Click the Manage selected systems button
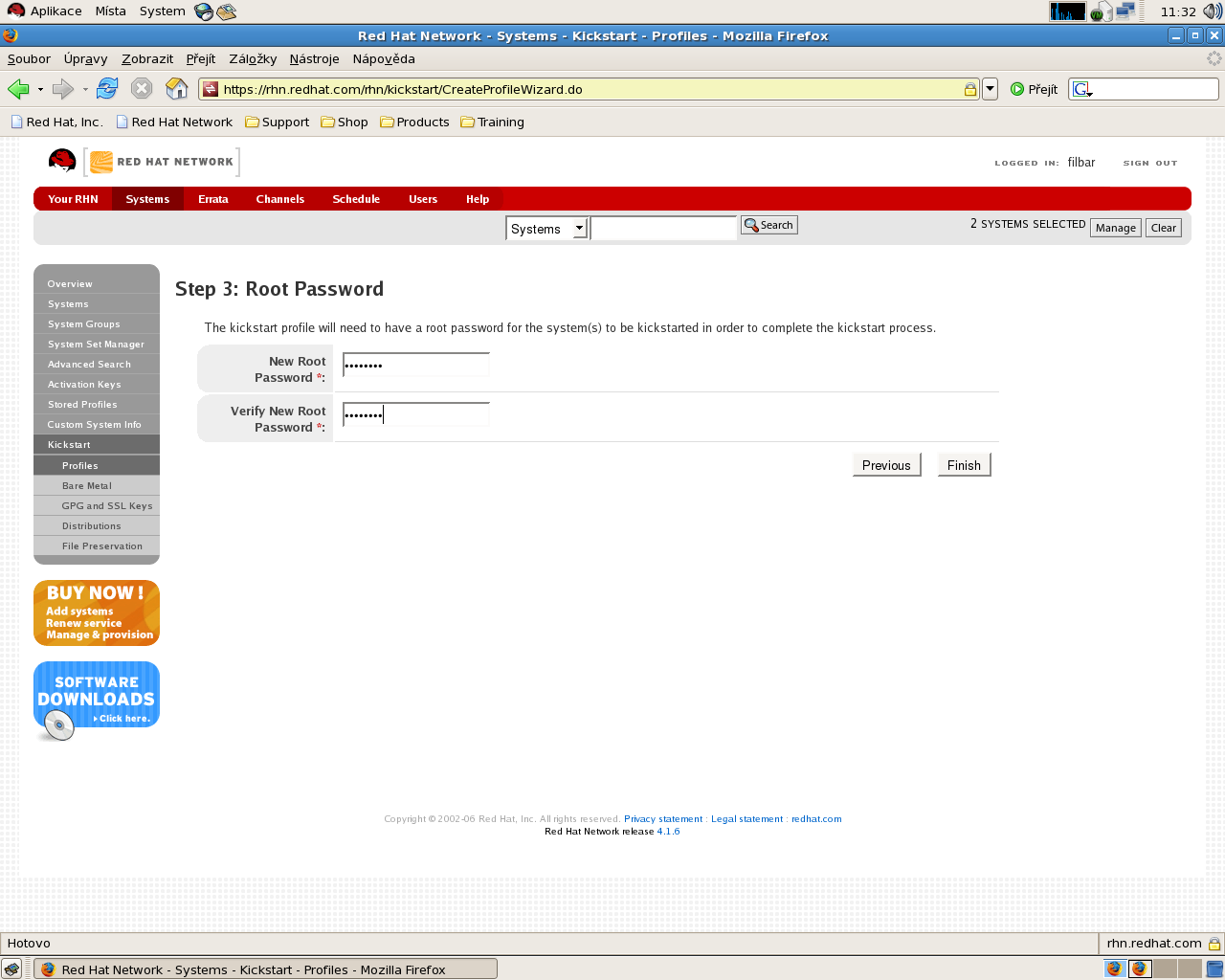Viewport: 1225px width, 980px height. tap(1116, 228)
